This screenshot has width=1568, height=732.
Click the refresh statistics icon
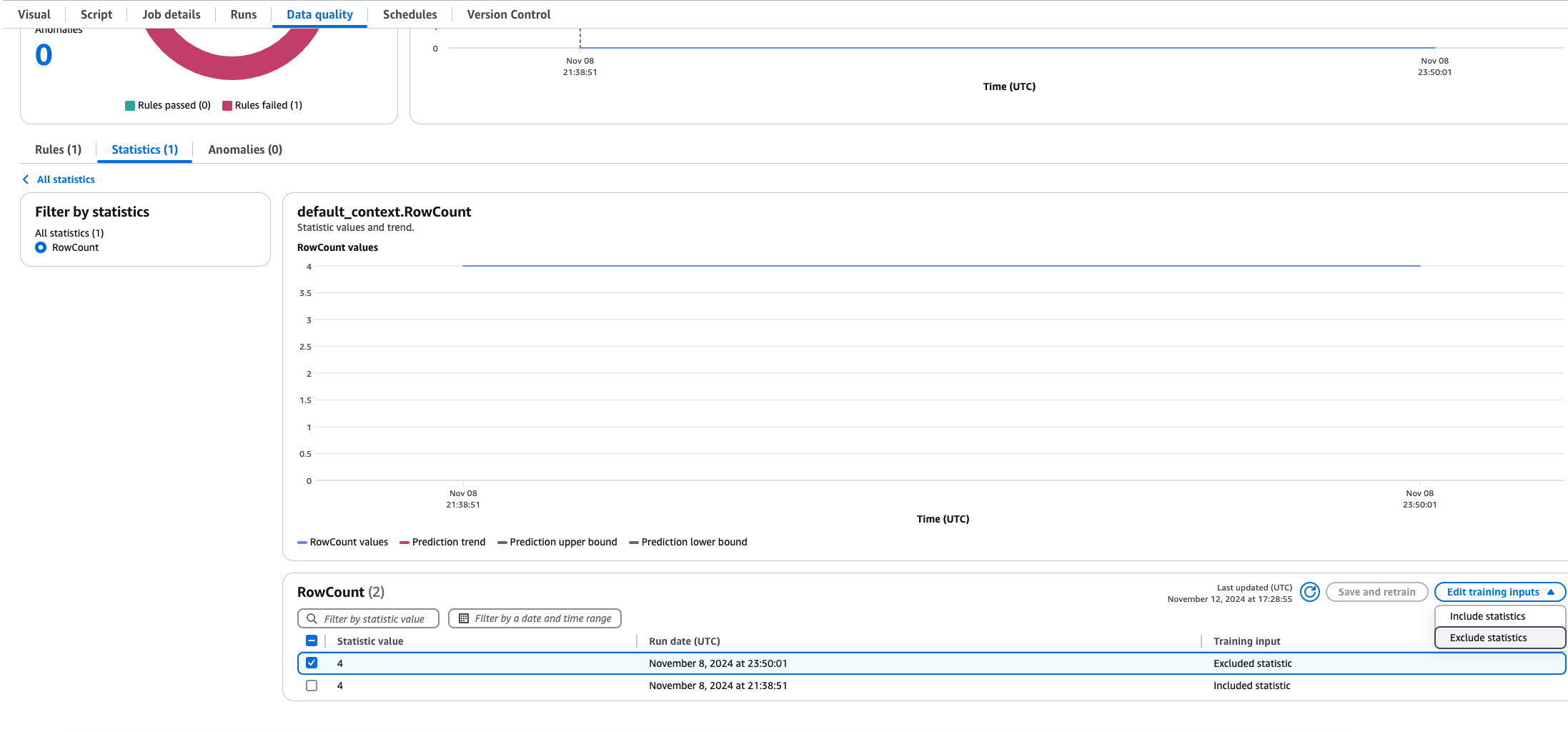click(1310, 592)
